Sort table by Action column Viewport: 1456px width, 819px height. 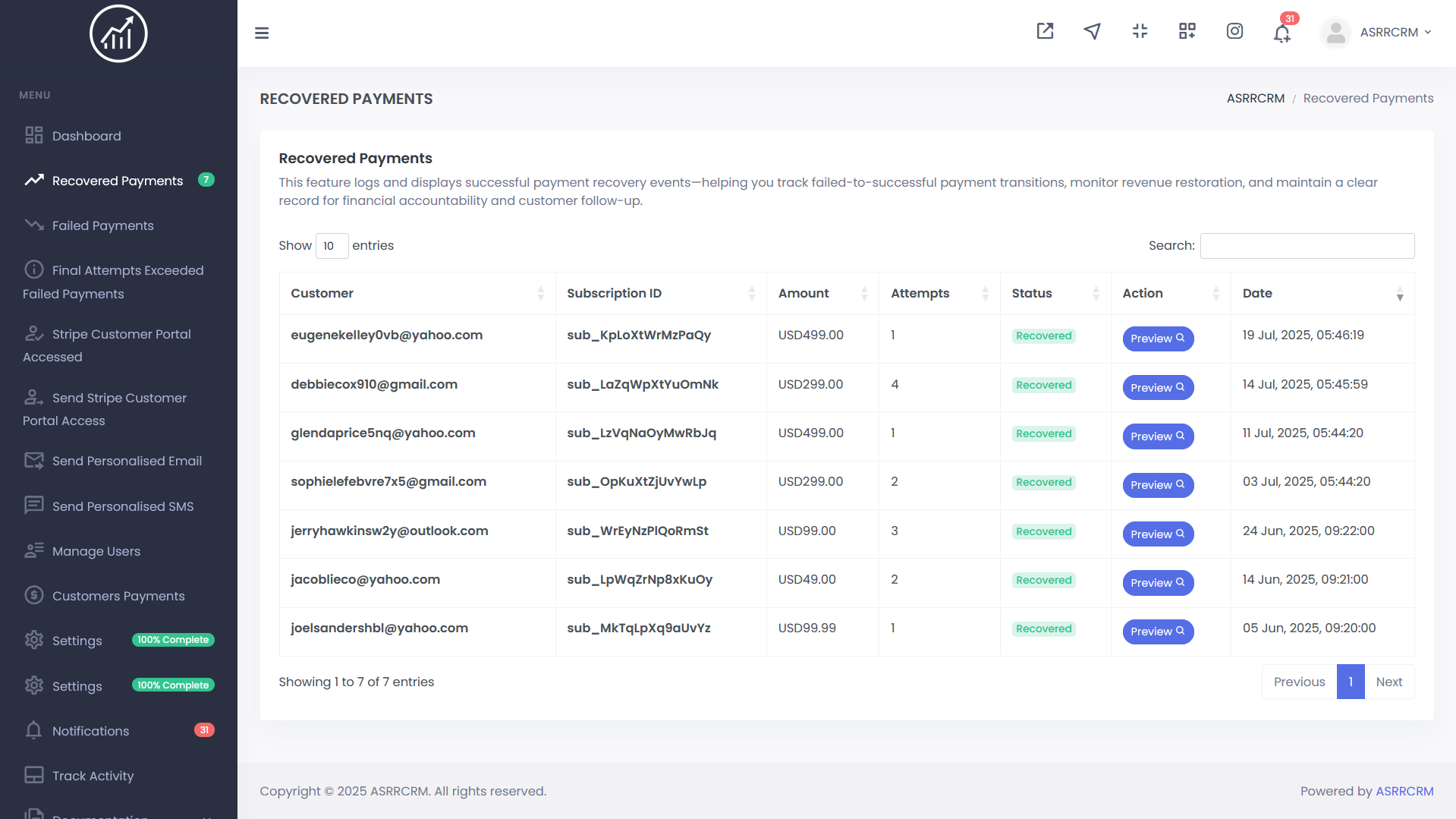click(1171, 293)
